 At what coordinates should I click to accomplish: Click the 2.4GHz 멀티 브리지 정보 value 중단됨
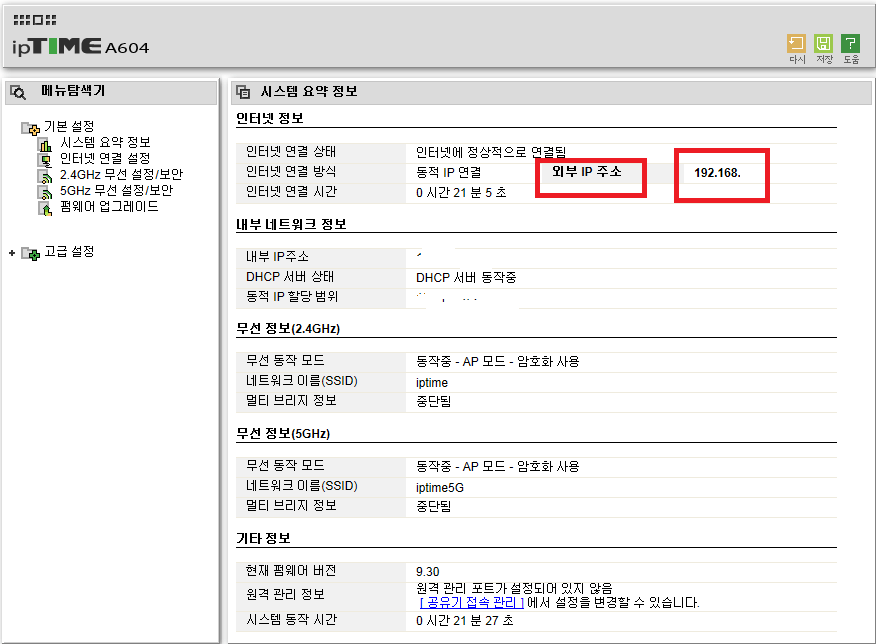coord(434,401)
